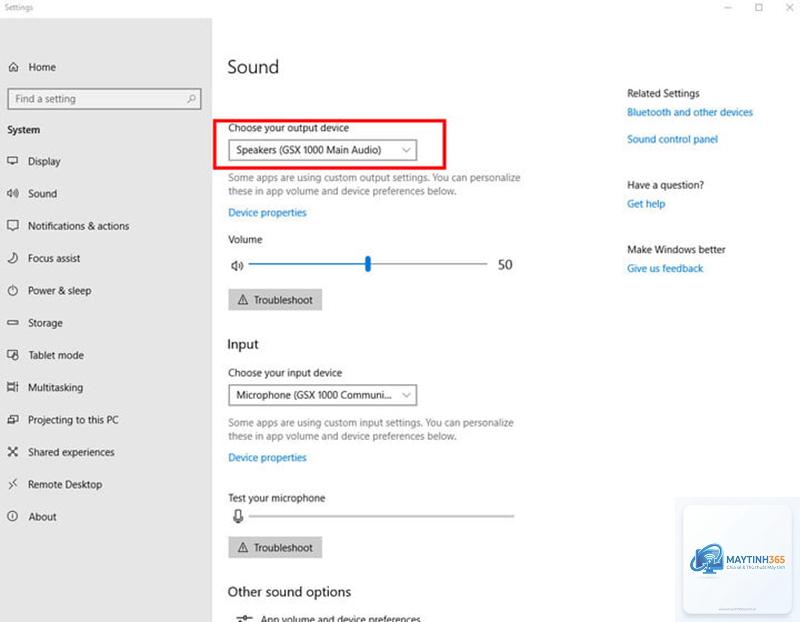The width and height of the screenshot is (800, 622).
Task: Click the About info icon
Action: tap(13, 516)
